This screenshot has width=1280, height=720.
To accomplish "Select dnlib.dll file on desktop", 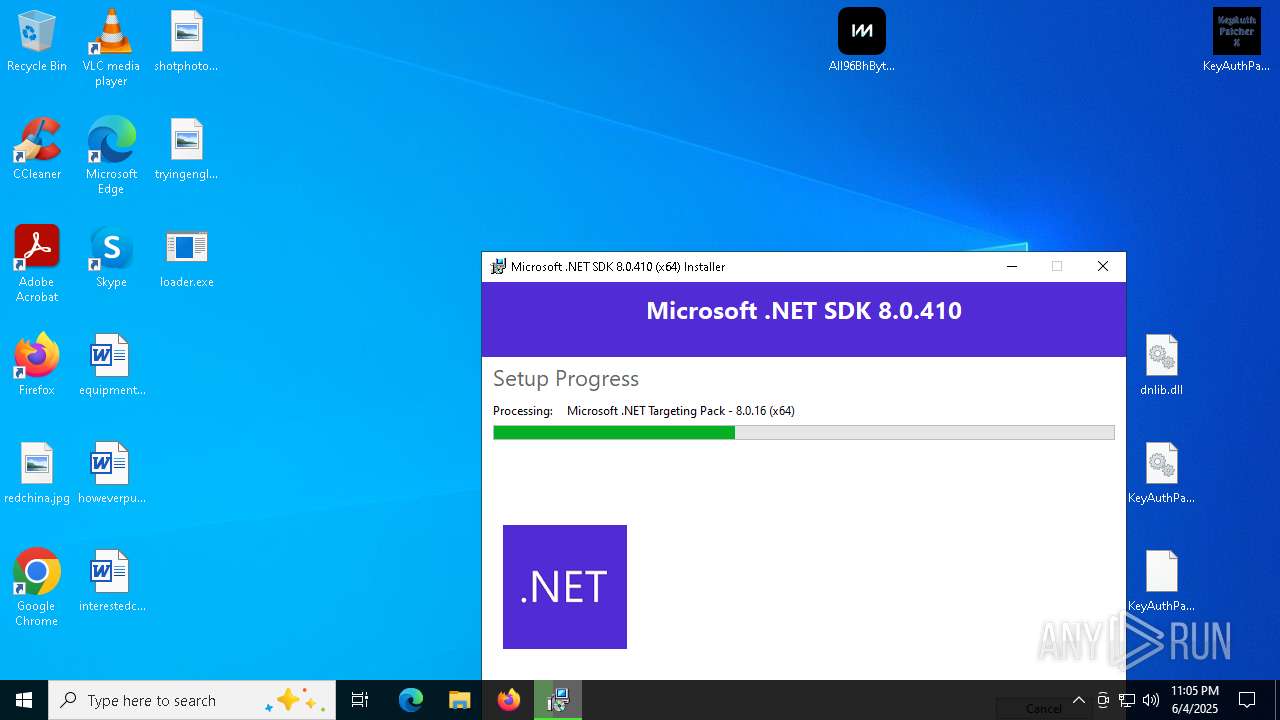I will [x=1161, y=366].
